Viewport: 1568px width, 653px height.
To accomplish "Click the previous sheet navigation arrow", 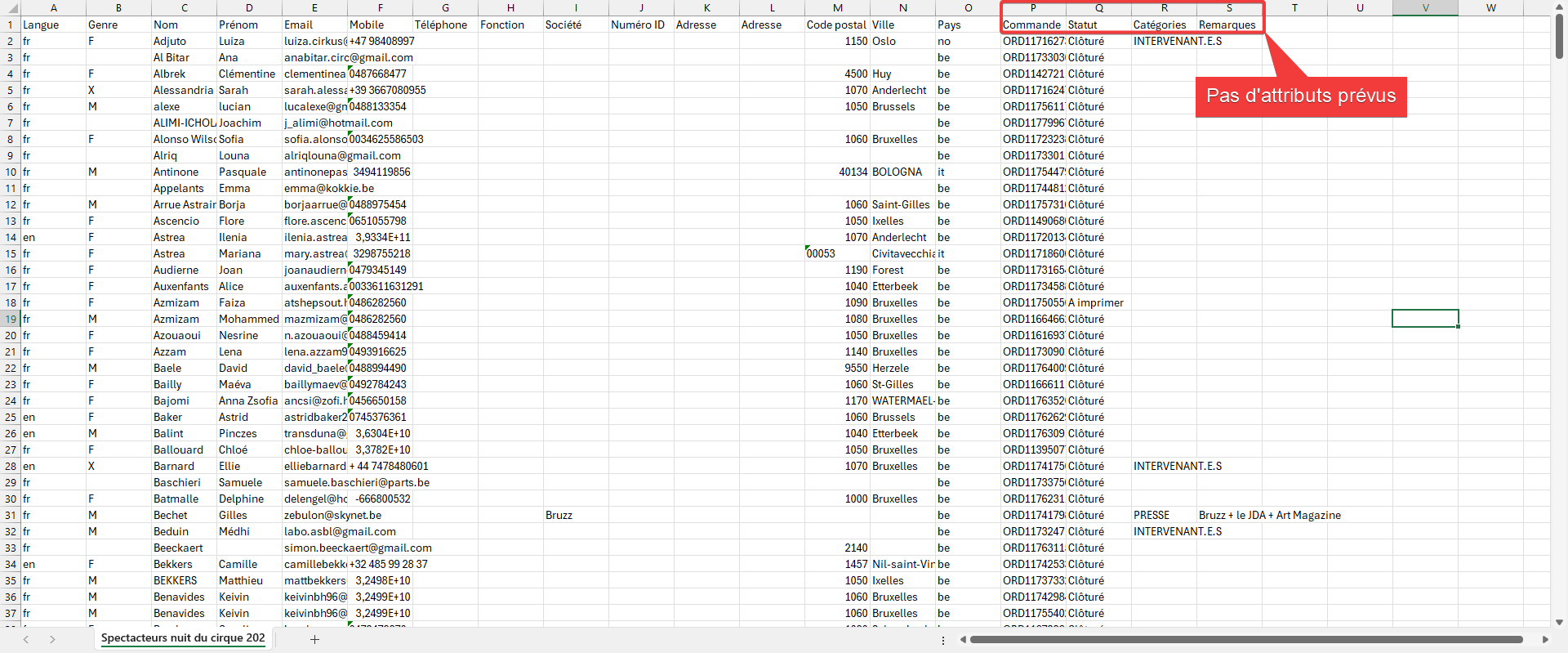I will pos(26,639).
